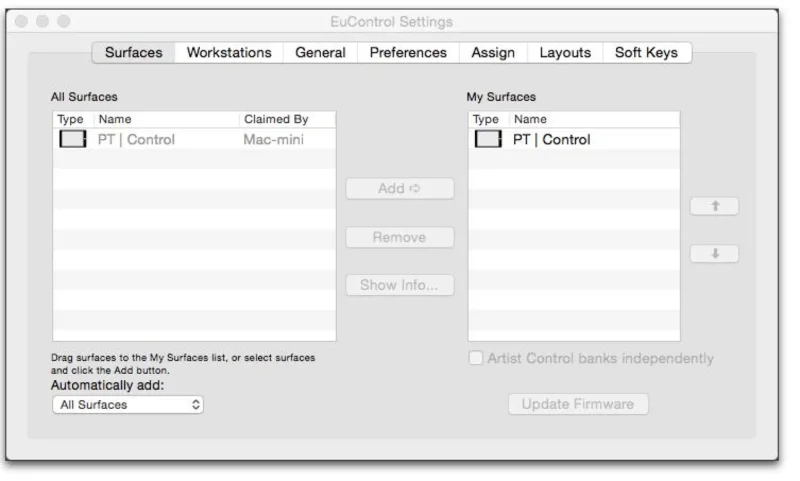
Task: Click the Remove button
Action: [x=399, y=237]
